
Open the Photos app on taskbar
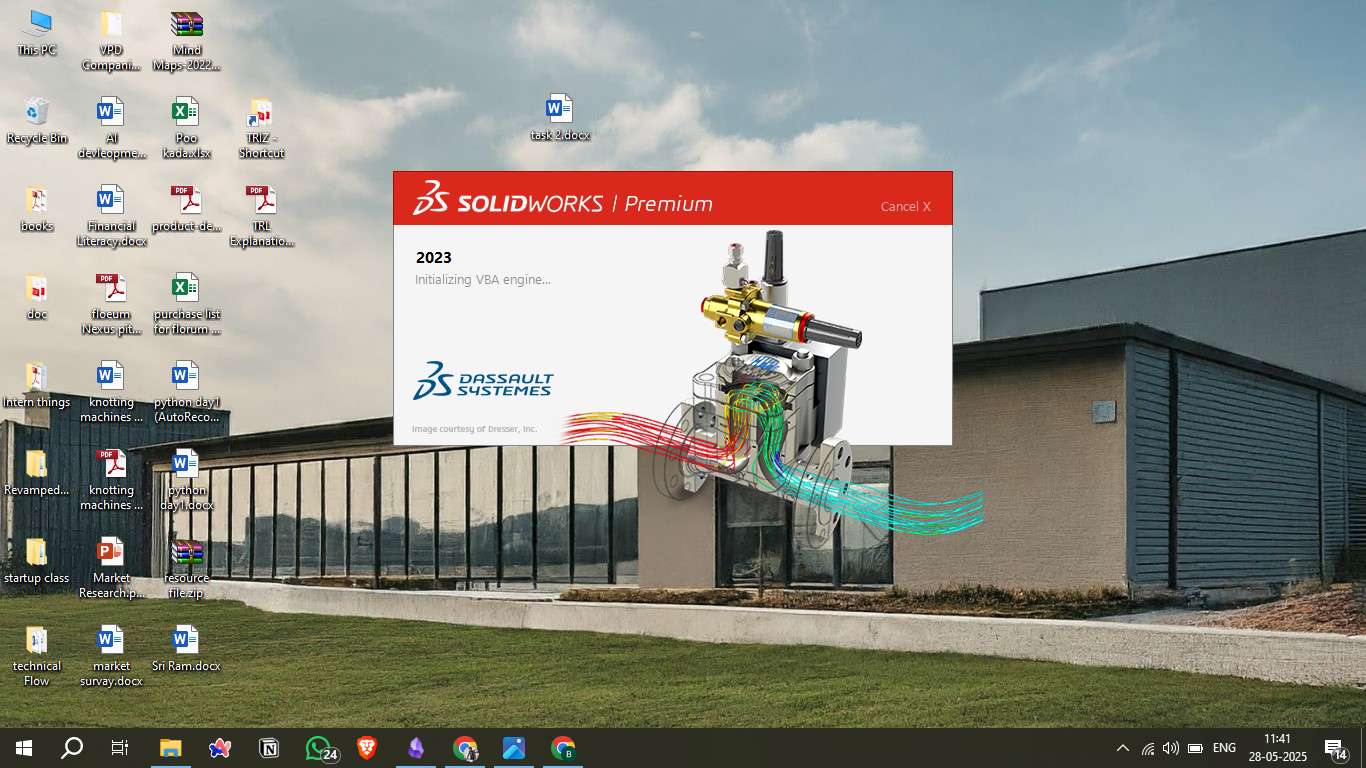pos(514,748)
